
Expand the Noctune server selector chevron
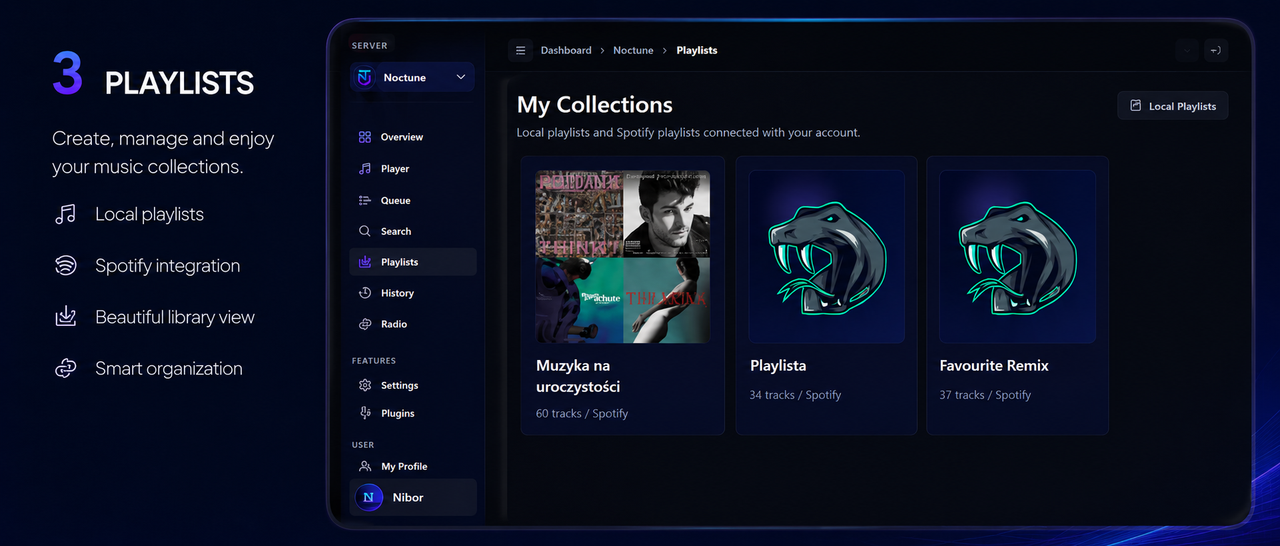pos(461,77)
